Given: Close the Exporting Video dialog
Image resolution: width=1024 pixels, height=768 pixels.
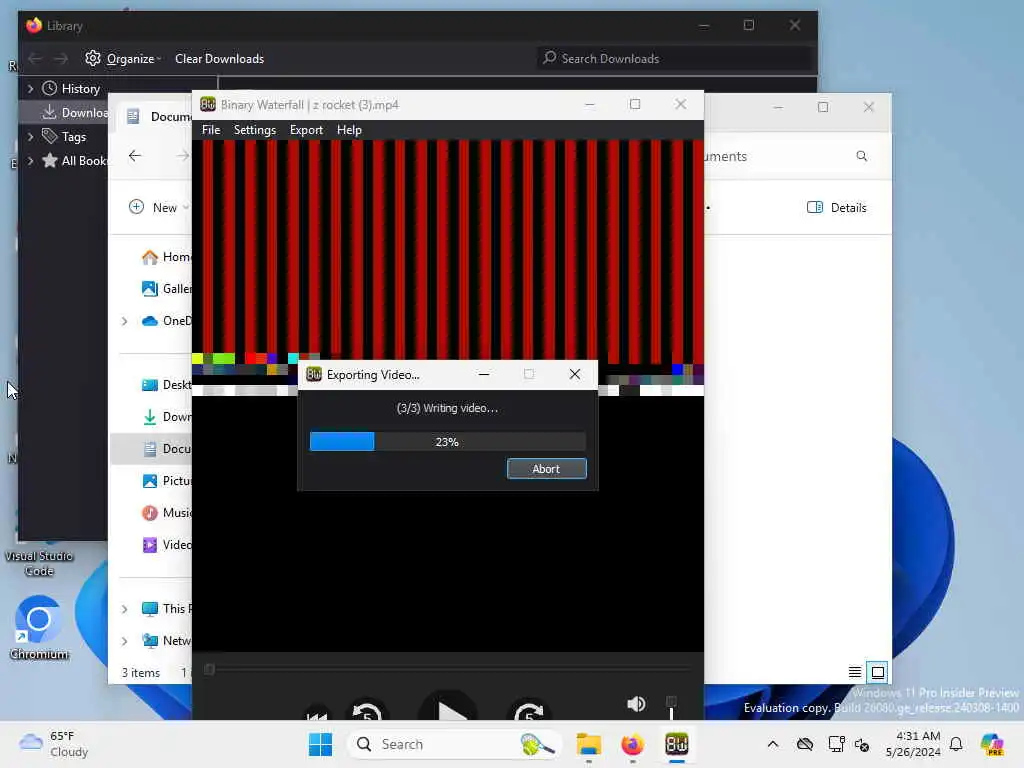Looking at the screenshot, I should click(x=575, y=374).
